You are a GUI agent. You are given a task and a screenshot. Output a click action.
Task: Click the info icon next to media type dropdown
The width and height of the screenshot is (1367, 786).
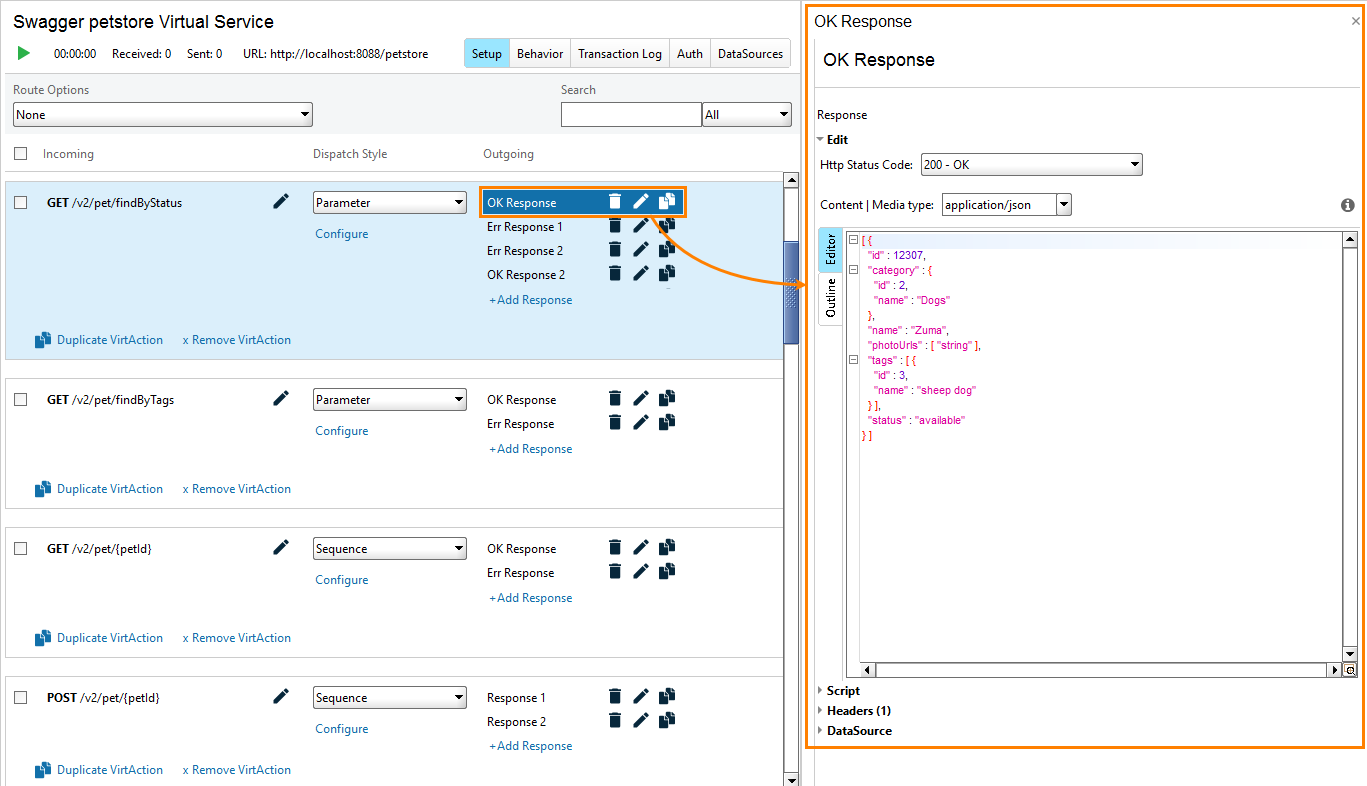(1347, 204)
